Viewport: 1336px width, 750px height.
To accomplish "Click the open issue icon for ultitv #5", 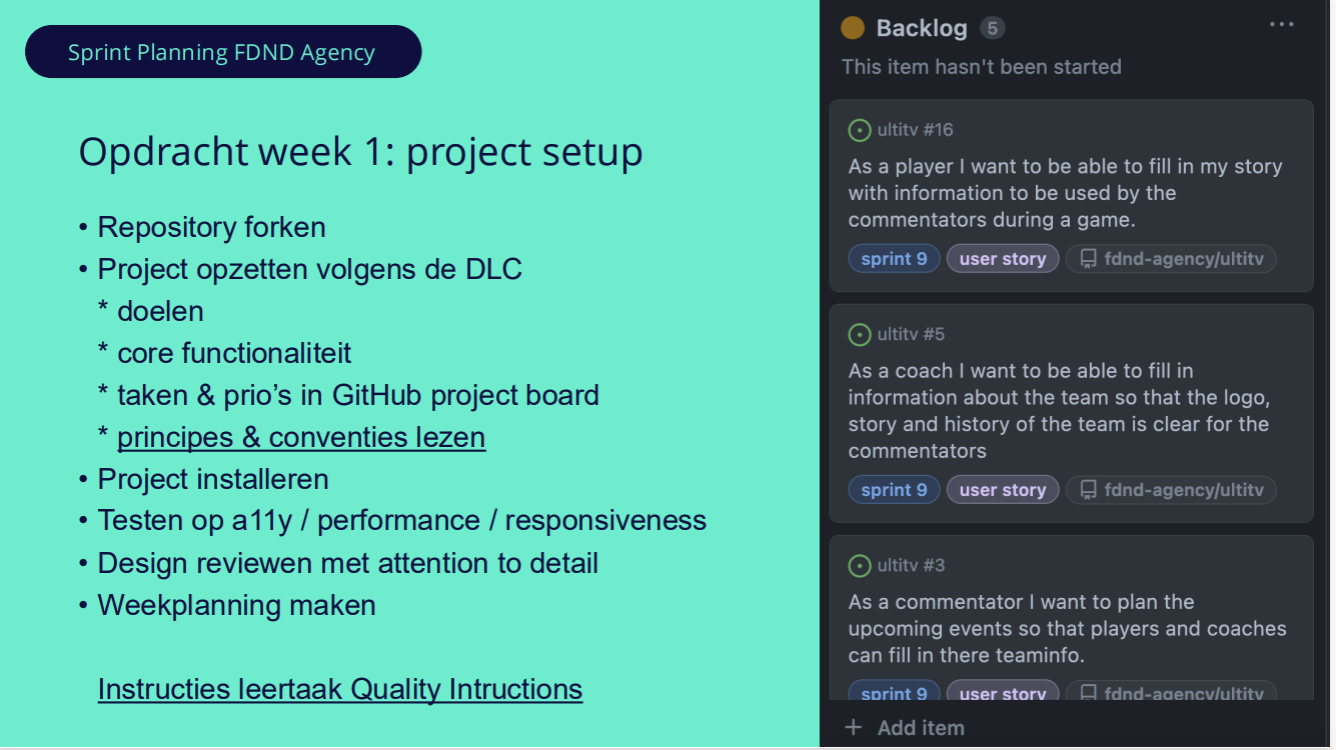I will (859, 334).
